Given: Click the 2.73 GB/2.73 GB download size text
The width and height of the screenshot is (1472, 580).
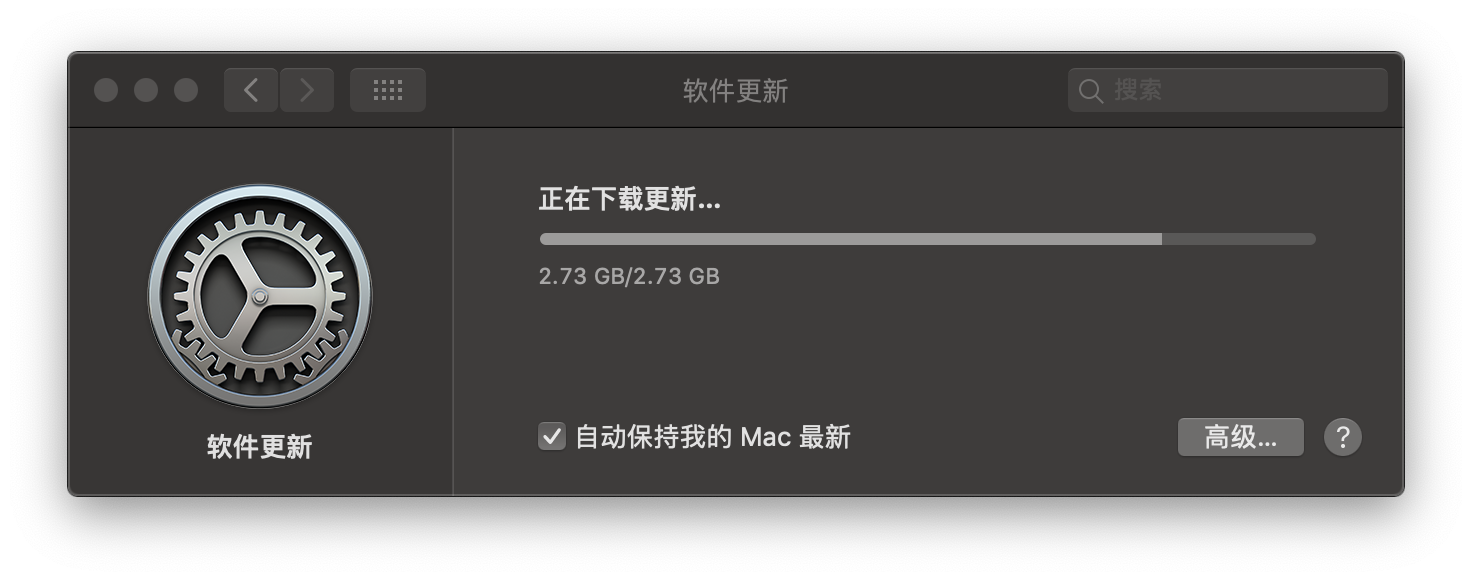Looking at the screenshot, I should (629, 276).
